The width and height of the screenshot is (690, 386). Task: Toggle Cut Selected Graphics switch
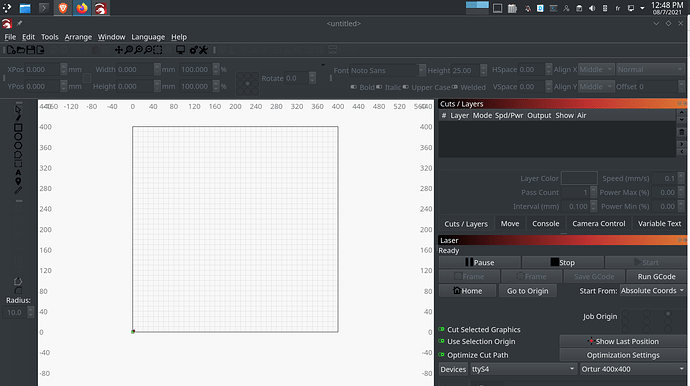click(x=441, y=329)
